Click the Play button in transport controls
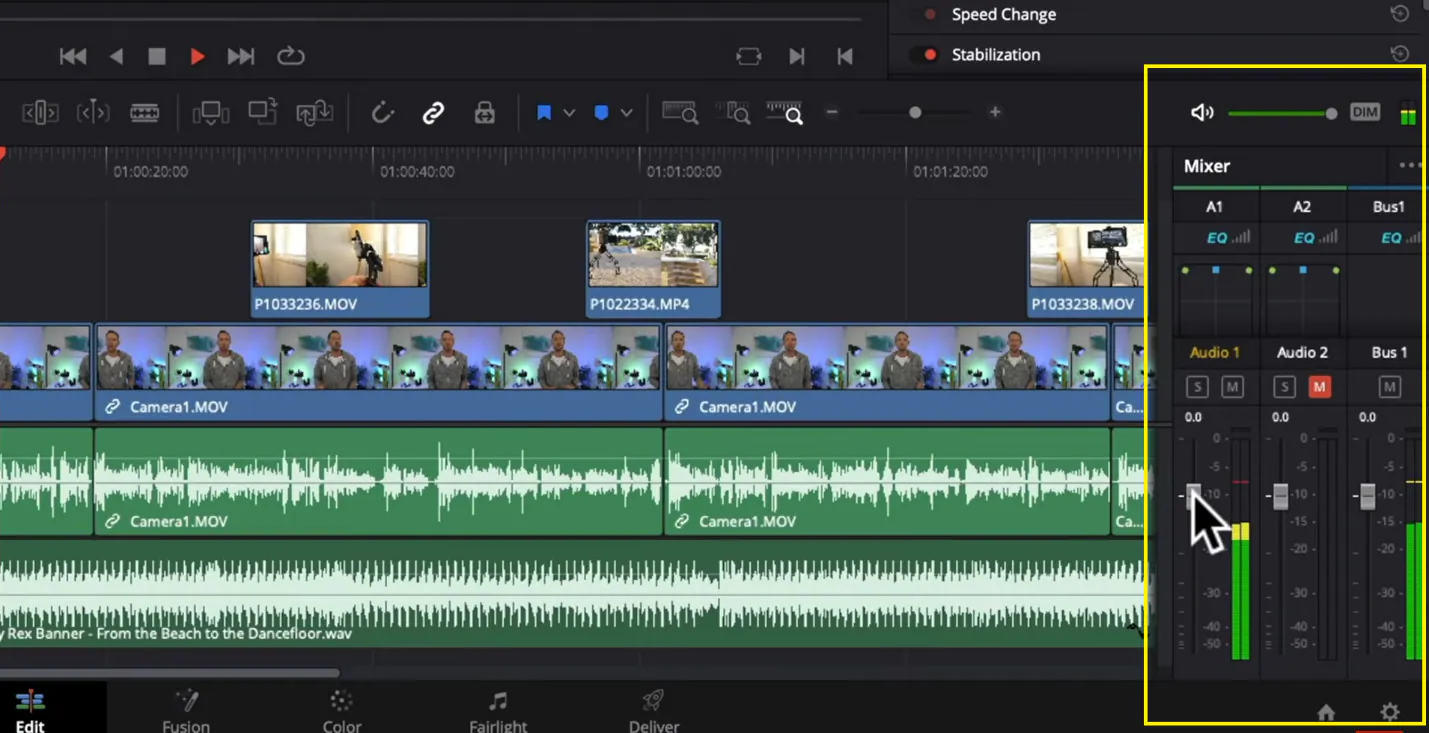 [197, 57]
